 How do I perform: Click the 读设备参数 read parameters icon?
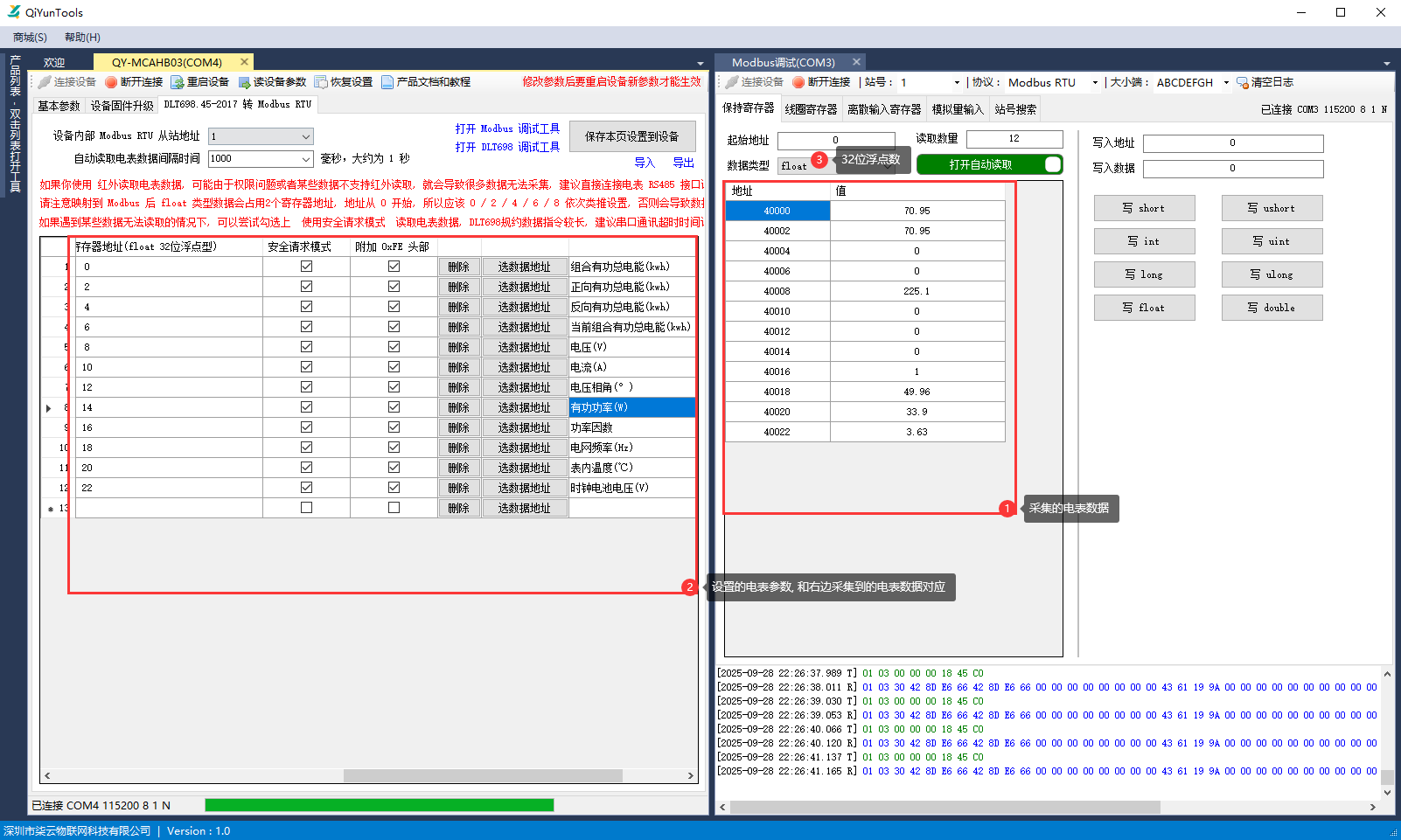244,82
